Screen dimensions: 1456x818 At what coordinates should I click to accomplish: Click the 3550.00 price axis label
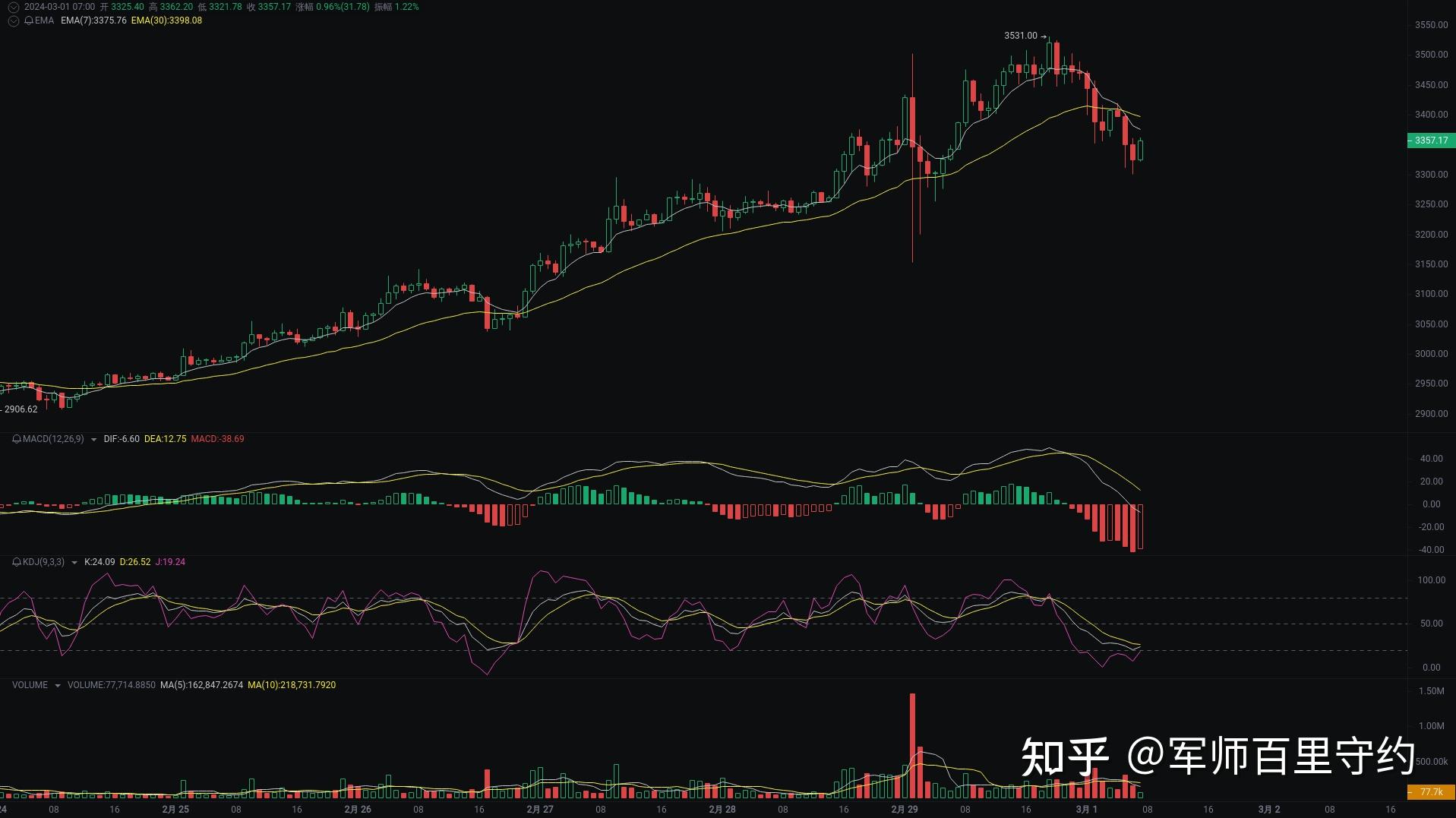coord(1431,25)
